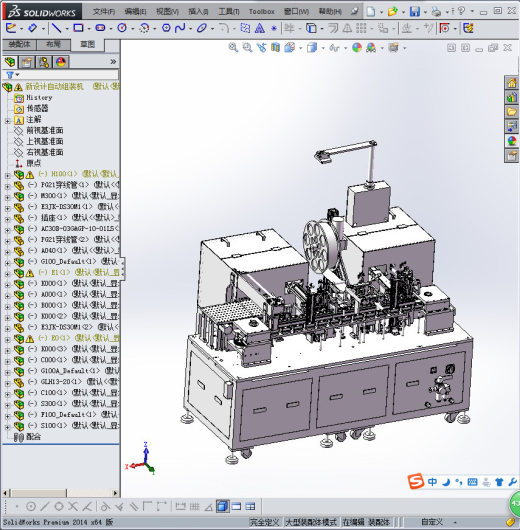Viewport: 520px width, 530px height.
Task: Select the Corner Rectangle sketch tool
Action: [x=78, y=28]
